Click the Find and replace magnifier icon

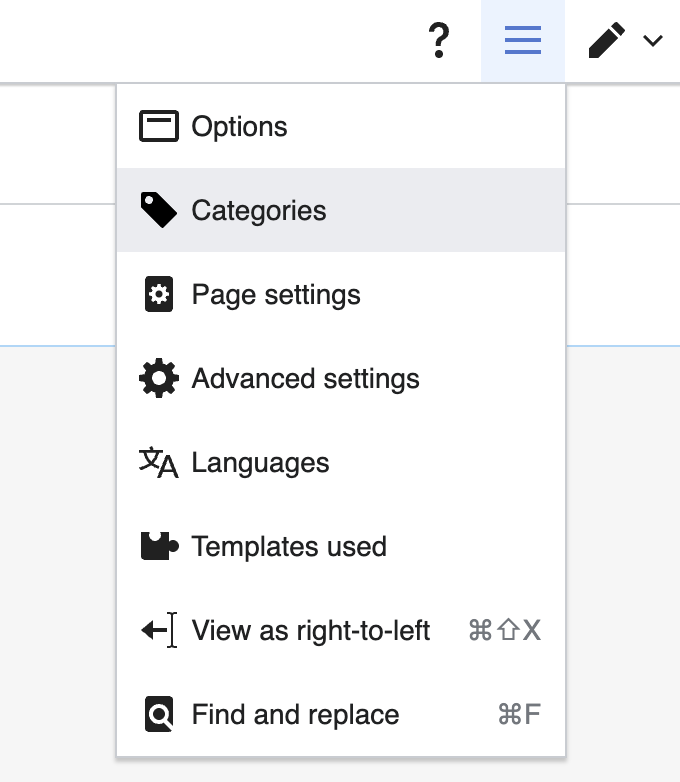(158, 715)
